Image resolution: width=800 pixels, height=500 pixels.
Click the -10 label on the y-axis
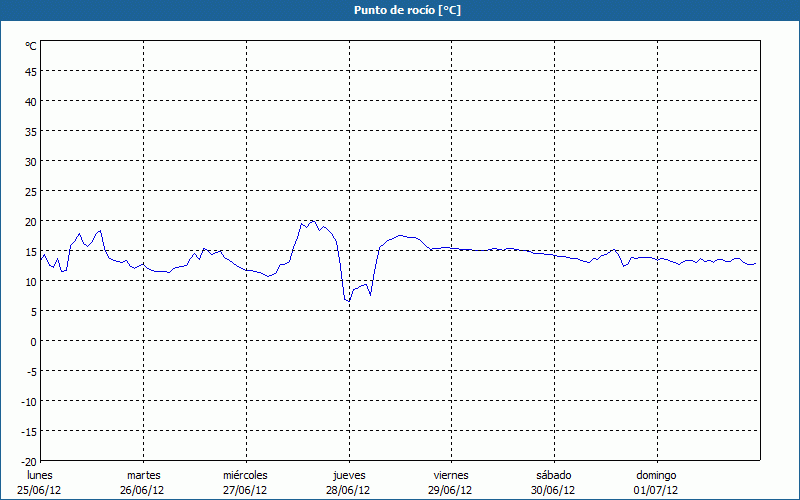point(29,401)
